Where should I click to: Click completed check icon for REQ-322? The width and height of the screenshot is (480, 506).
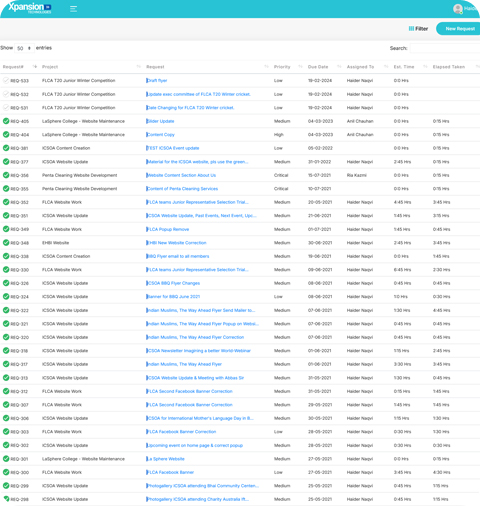point(6,310)
